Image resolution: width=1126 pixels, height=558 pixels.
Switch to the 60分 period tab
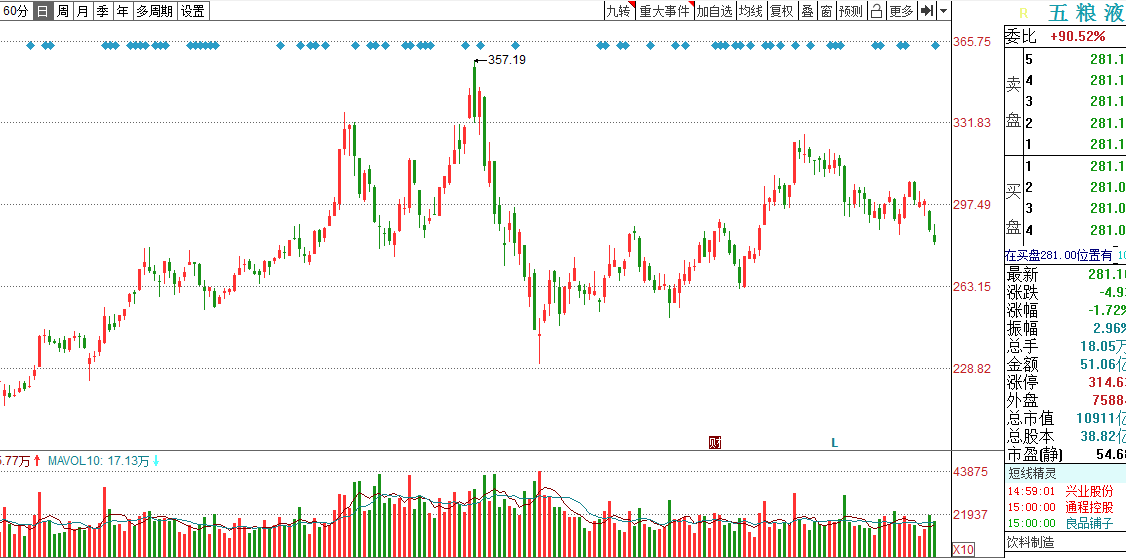click(x=16, y=11)
